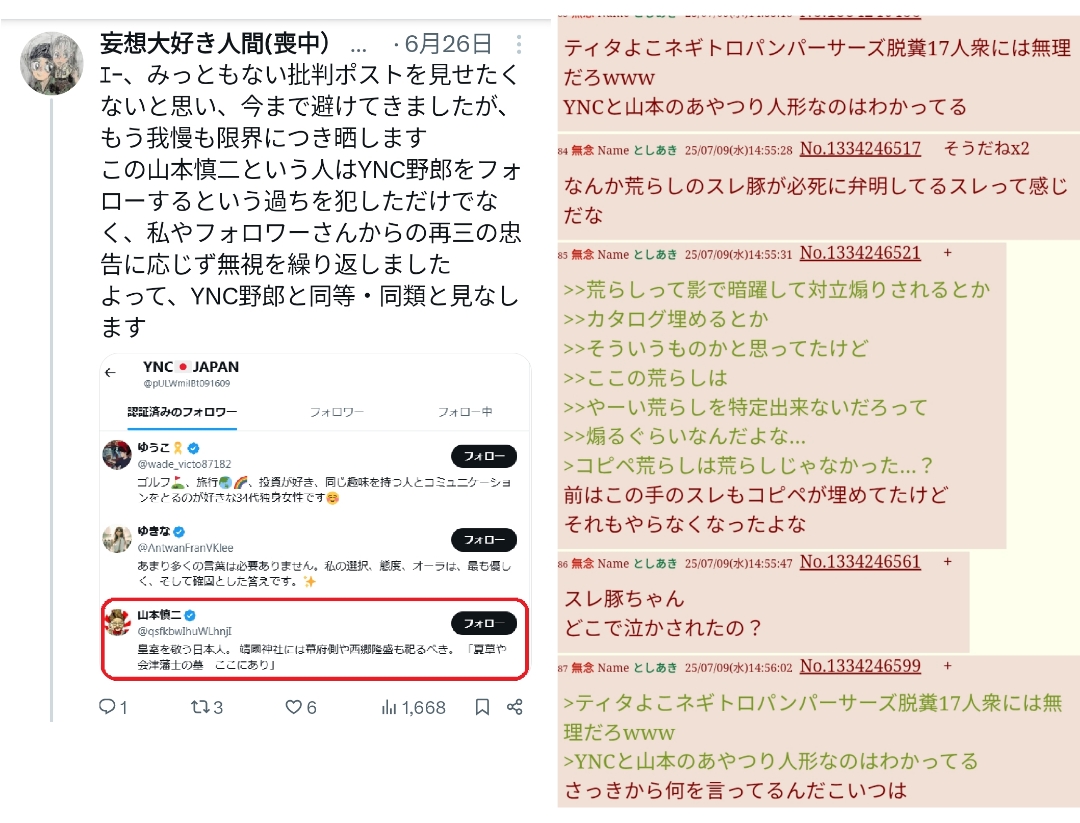This screenshot has width=1080, height=823.
Task: Bookmark the post with the bookmark icon
Action: click(482, 707)
